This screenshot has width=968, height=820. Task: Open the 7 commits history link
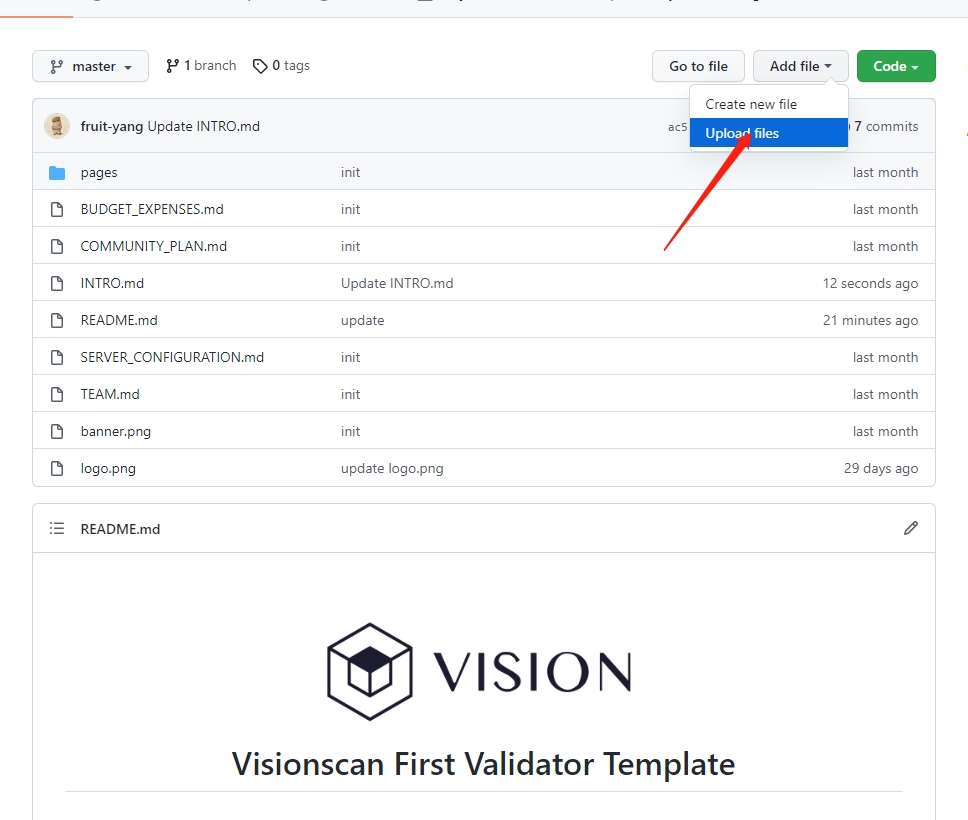(x=885, y=127)
